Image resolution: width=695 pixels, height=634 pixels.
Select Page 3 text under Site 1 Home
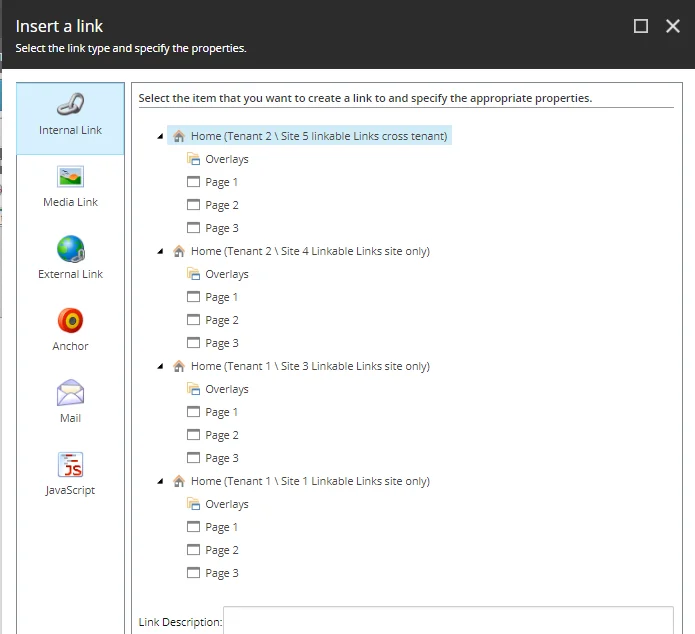(222, 573)
